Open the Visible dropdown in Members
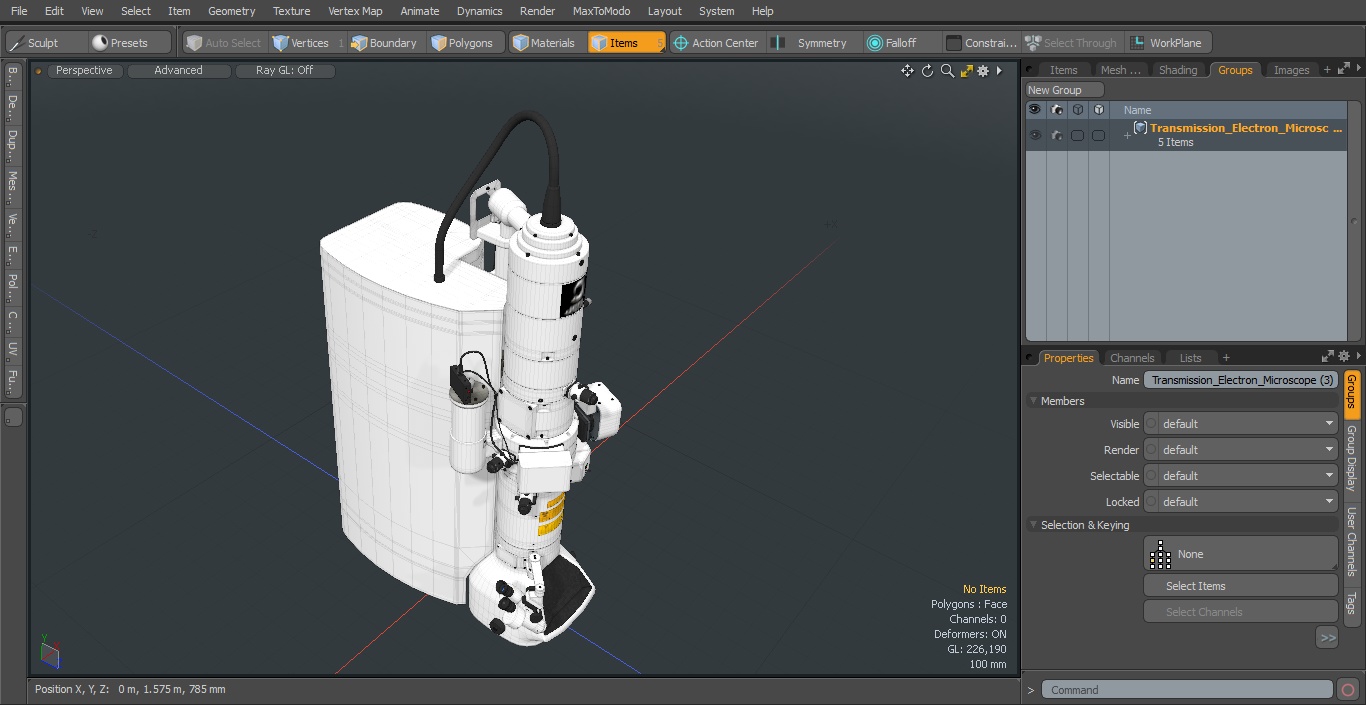Screen dimensions: 1366x705 pos(1240,424)
